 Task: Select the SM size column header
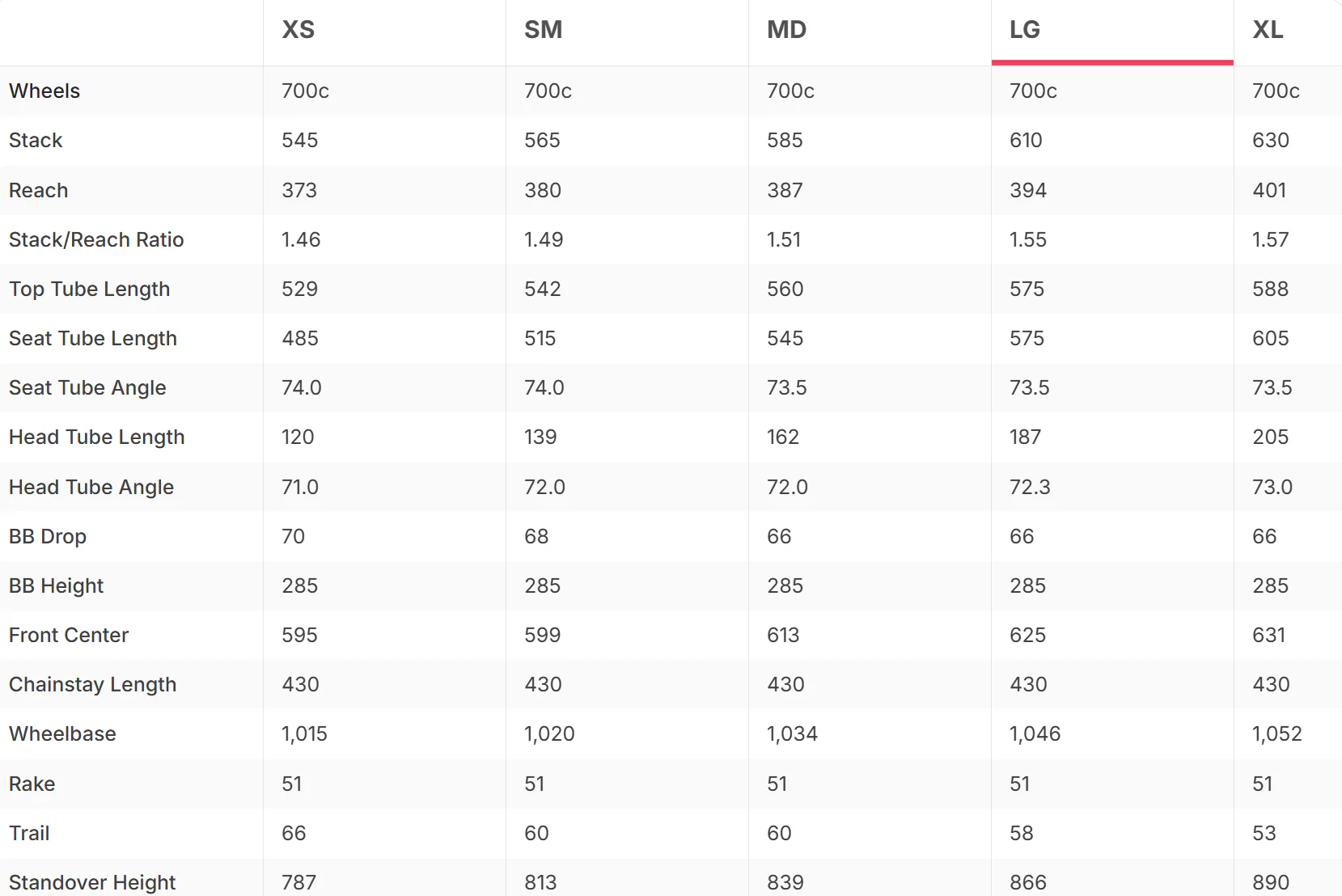point(543,30)
